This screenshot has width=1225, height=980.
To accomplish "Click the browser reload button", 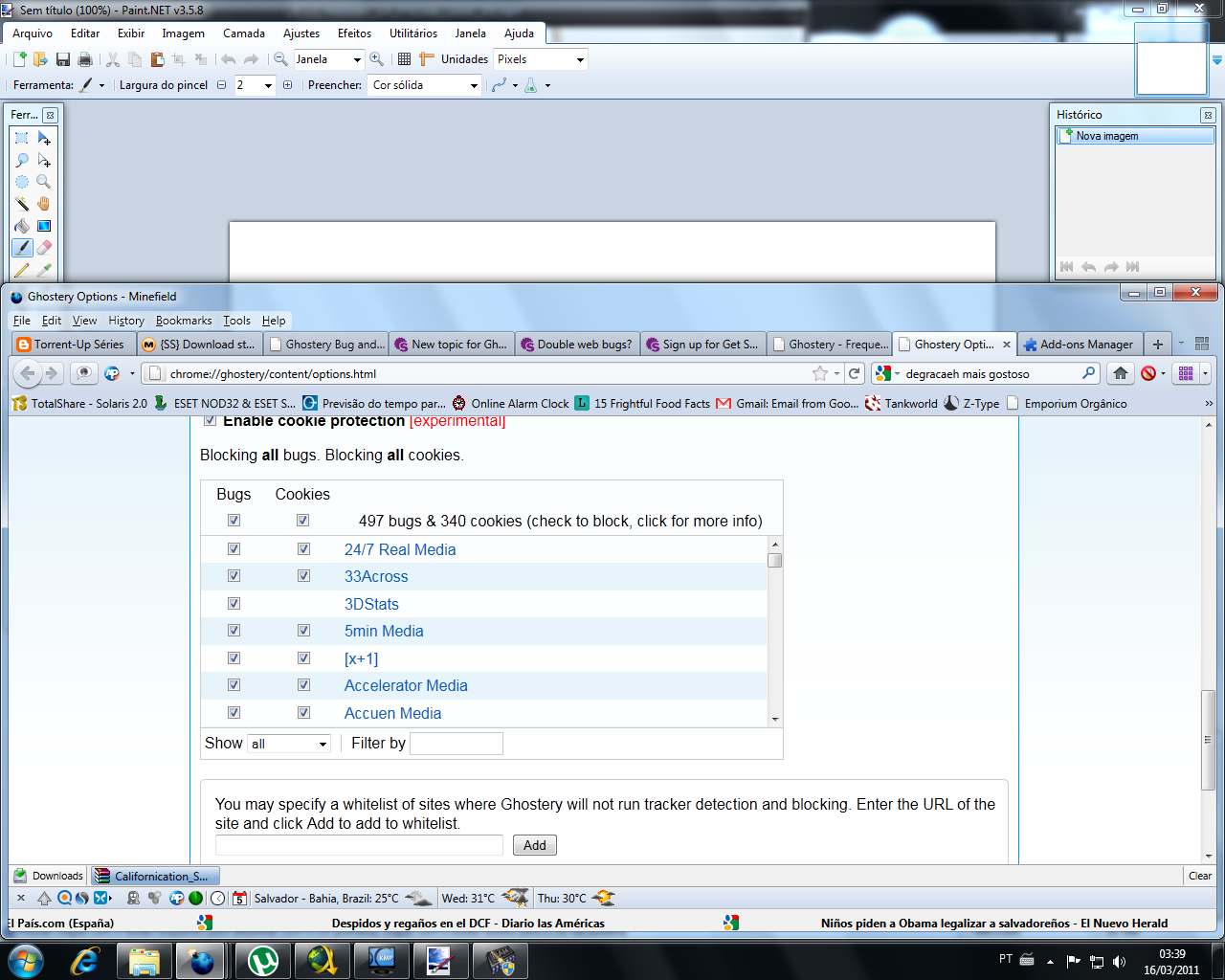I will click(x=855, y=373).
